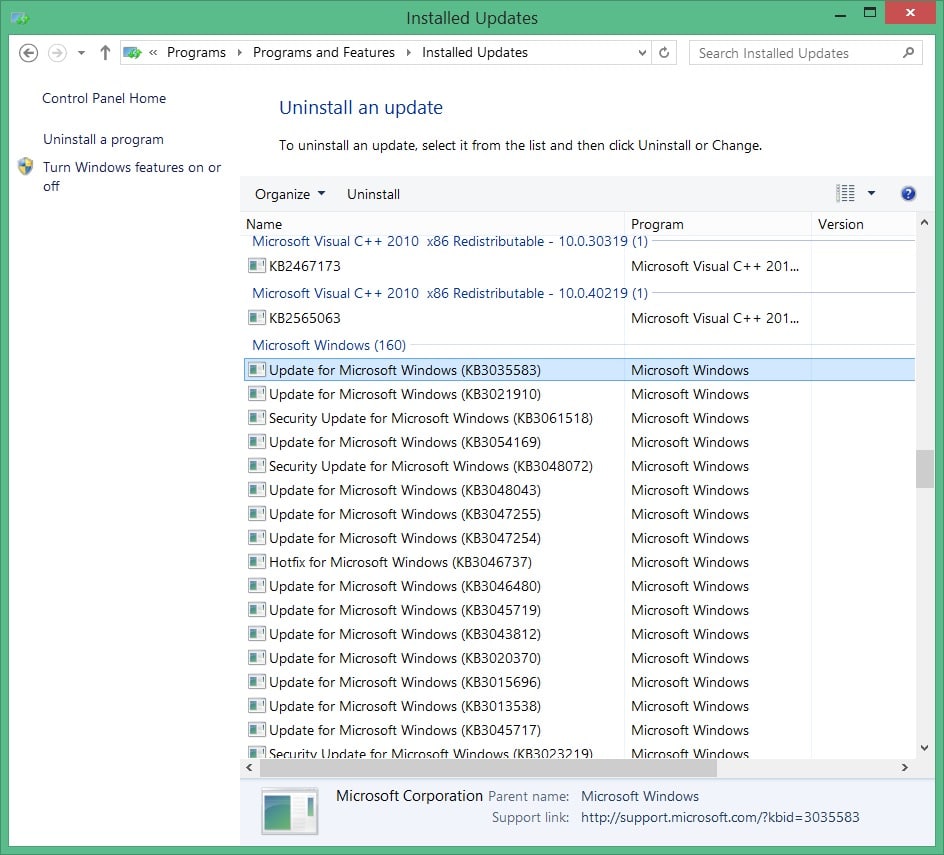This screenshot has width=944, height=855.
Task: Select Update for Microsoft Windows (KB3054169)
Action: point(579,442)
